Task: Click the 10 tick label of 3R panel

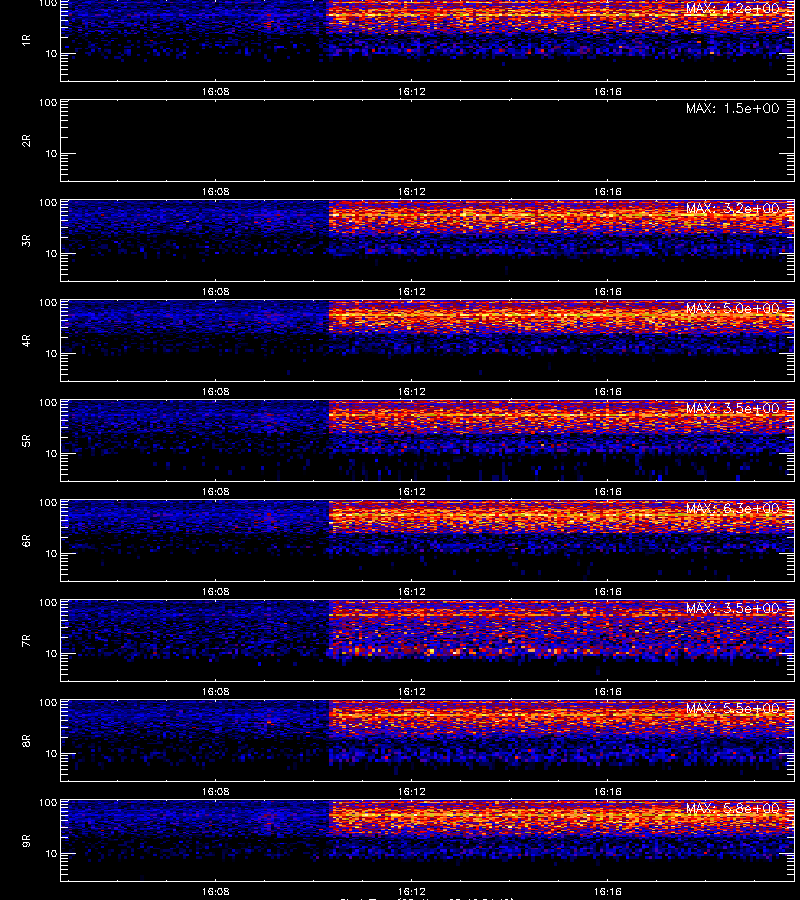Action: point(51,254)
